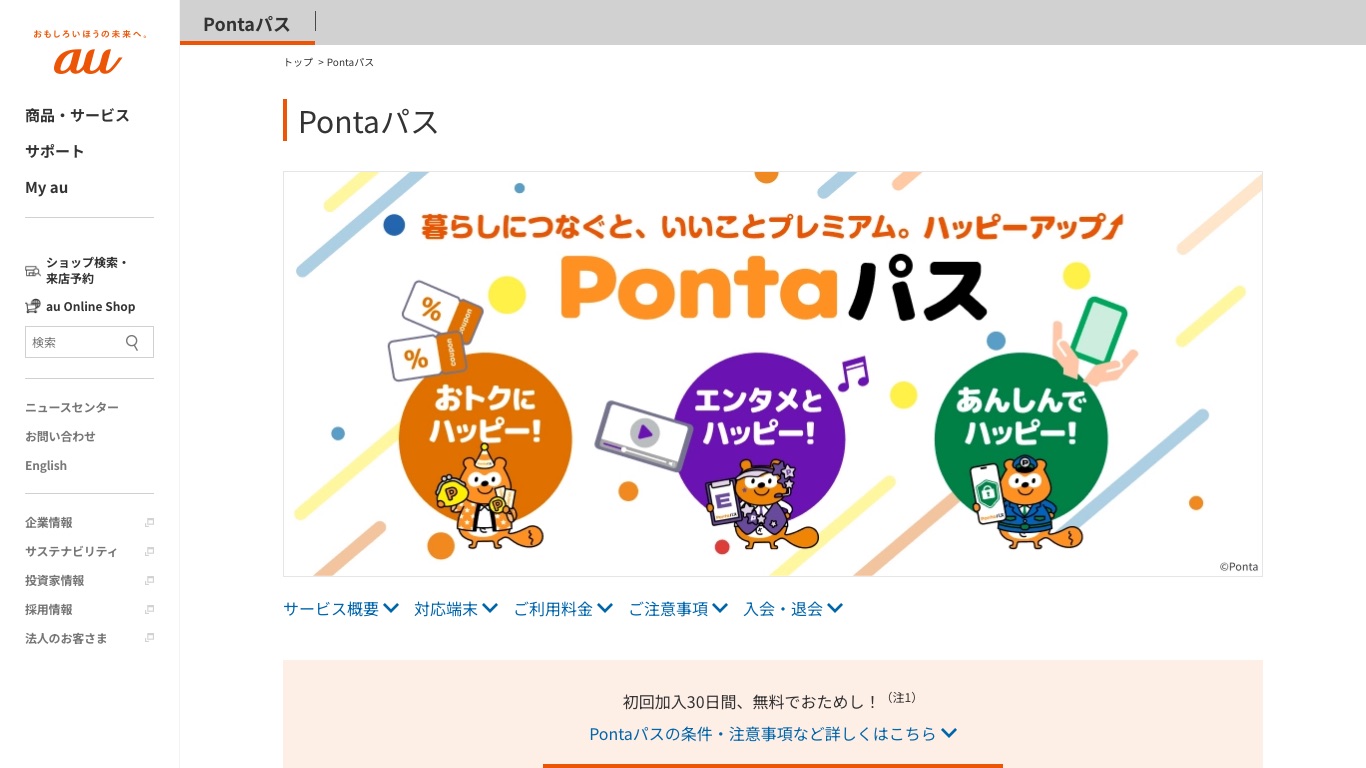
Task: Click the au Online Shop cart icon
Action: (33, 306)
